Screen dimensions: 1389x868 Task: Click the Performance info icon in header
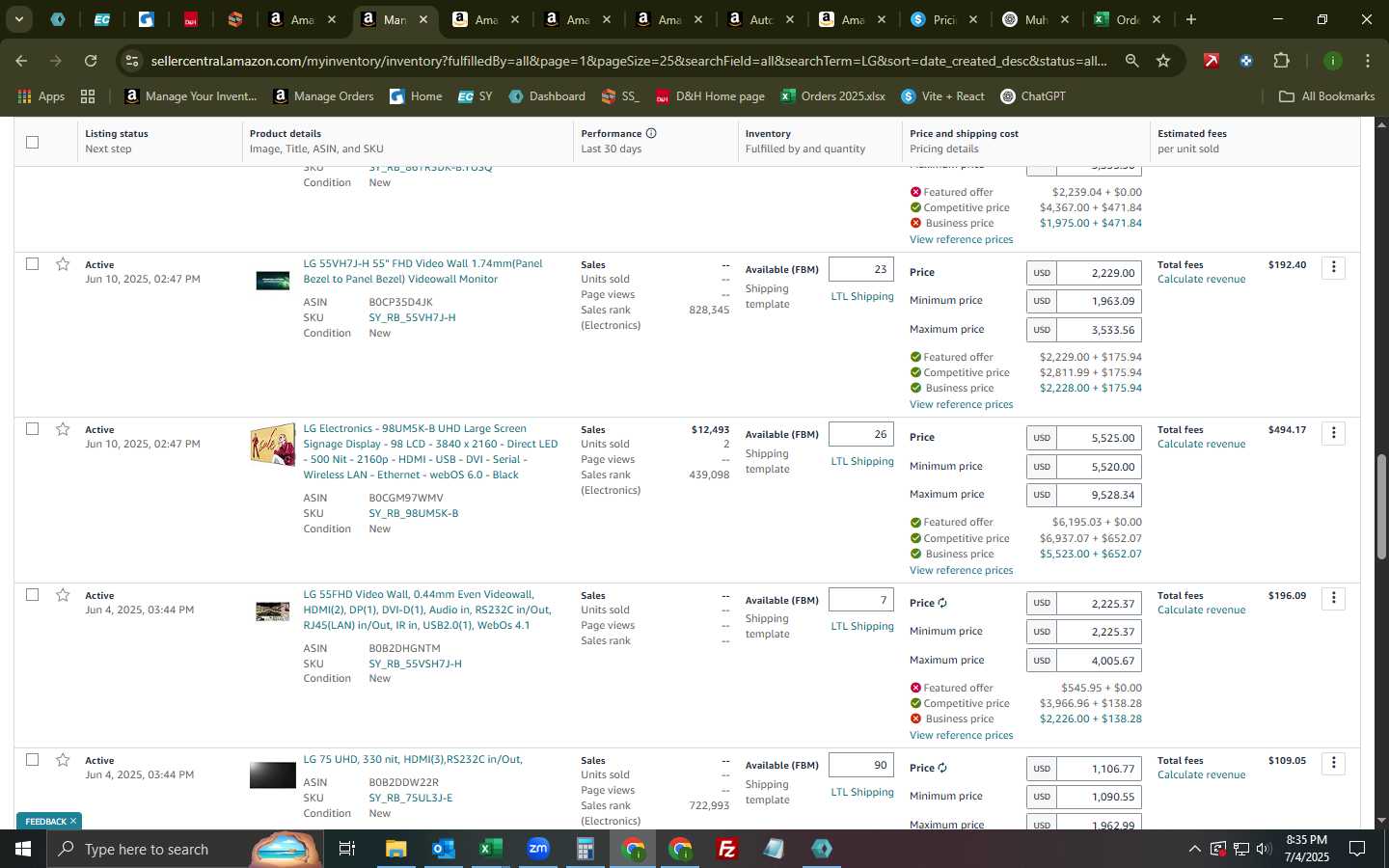point(651,133)
